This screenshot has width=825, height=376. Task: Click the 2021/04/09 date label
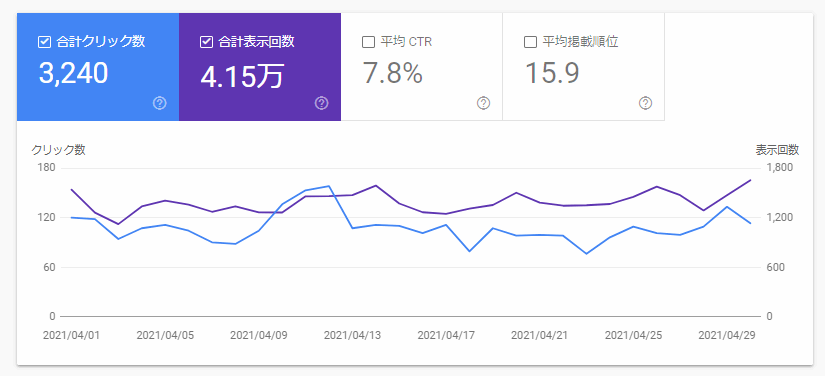pos(259,336)
